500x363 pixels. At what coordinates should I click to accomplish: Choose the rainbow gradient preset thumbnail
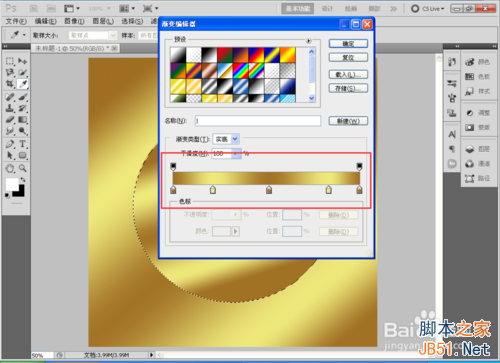tap(240, 71)
